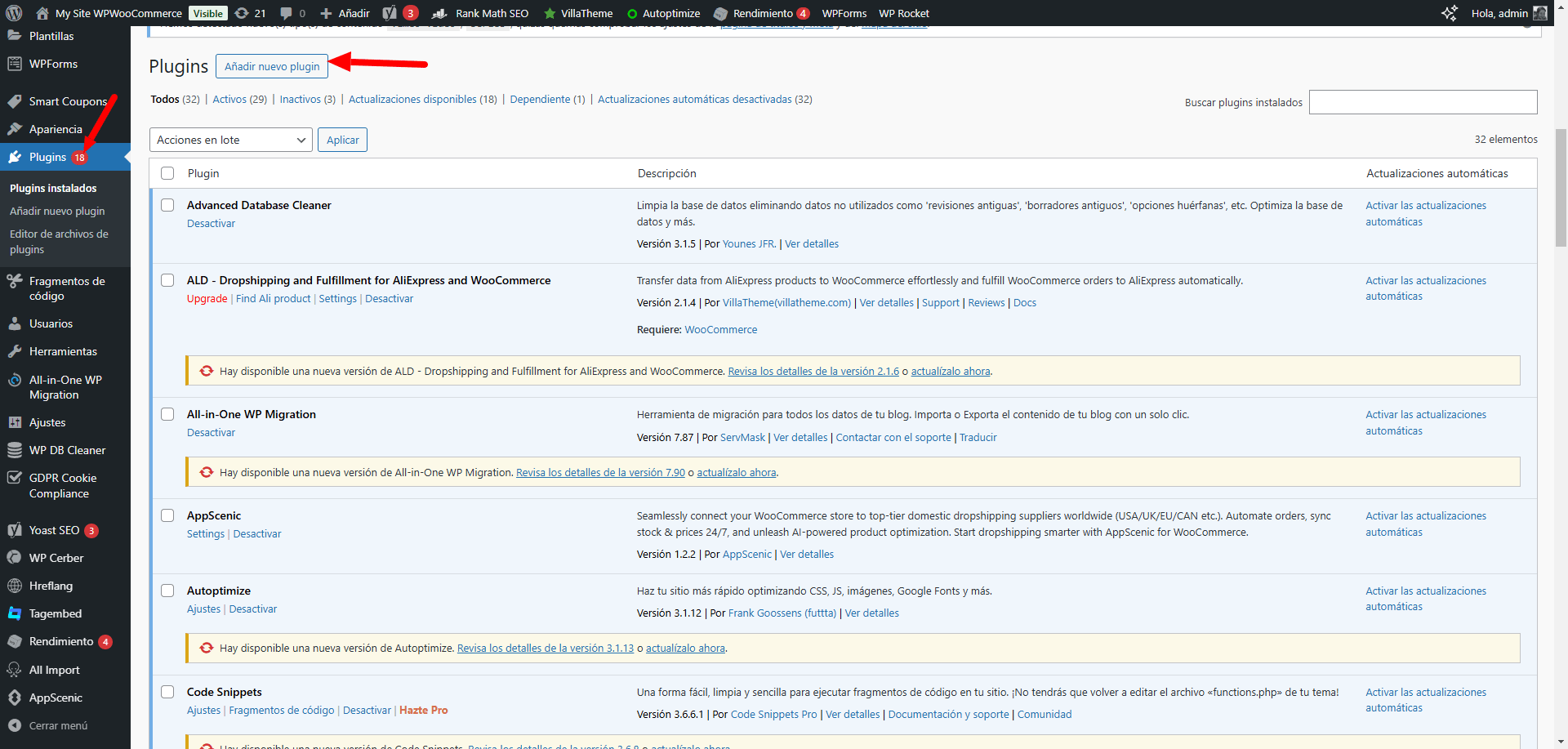Click the Rank Math SEO chart icon
This screenshot has height=749, width=1568.
coord(439,13)
